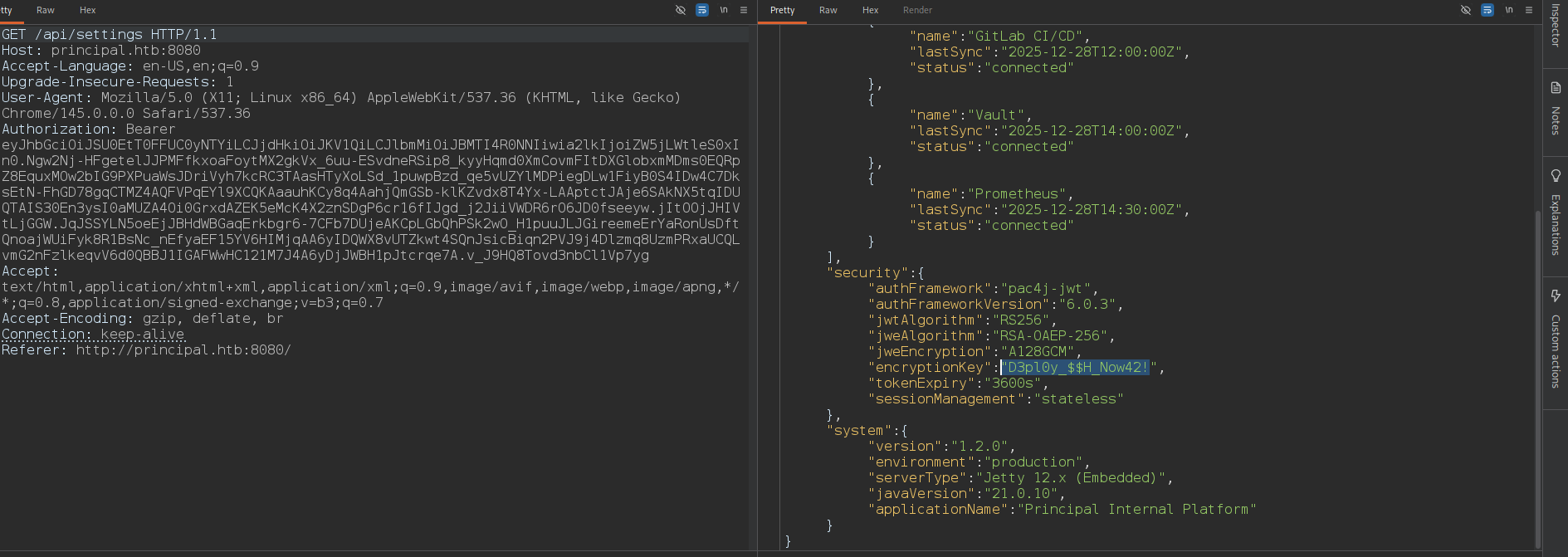
Task: Toggle hidden-items eye icon in request panel
Action: [681, 10]
